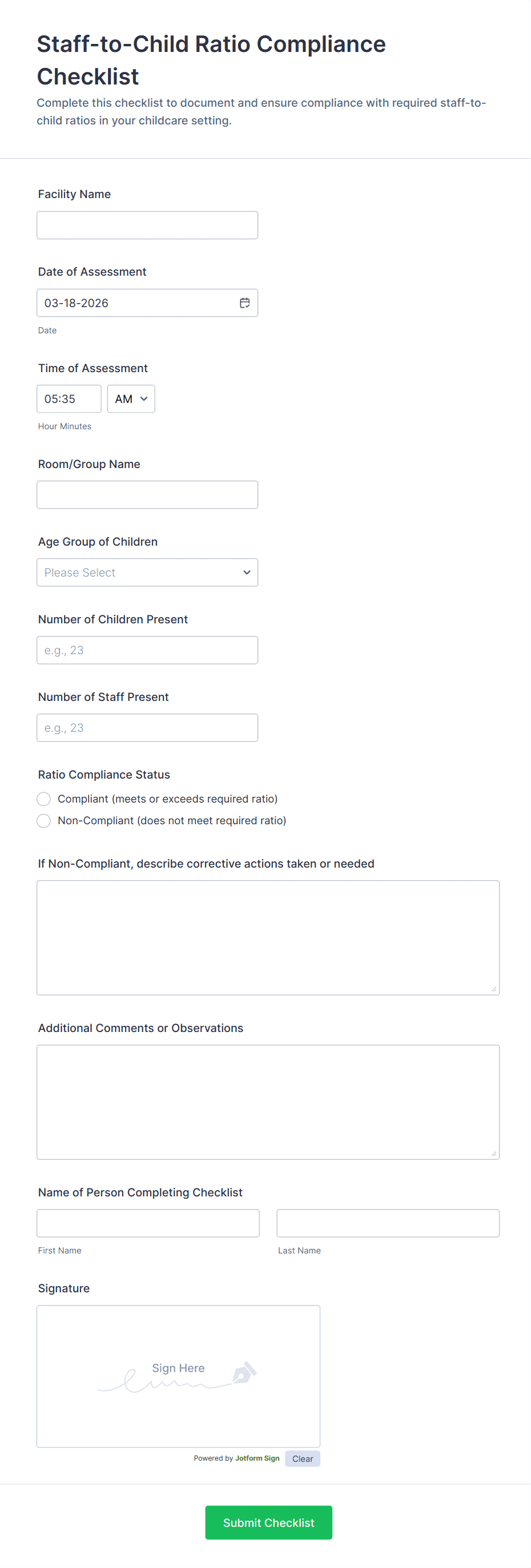Click Additional Comments text area

(268, 1102)
